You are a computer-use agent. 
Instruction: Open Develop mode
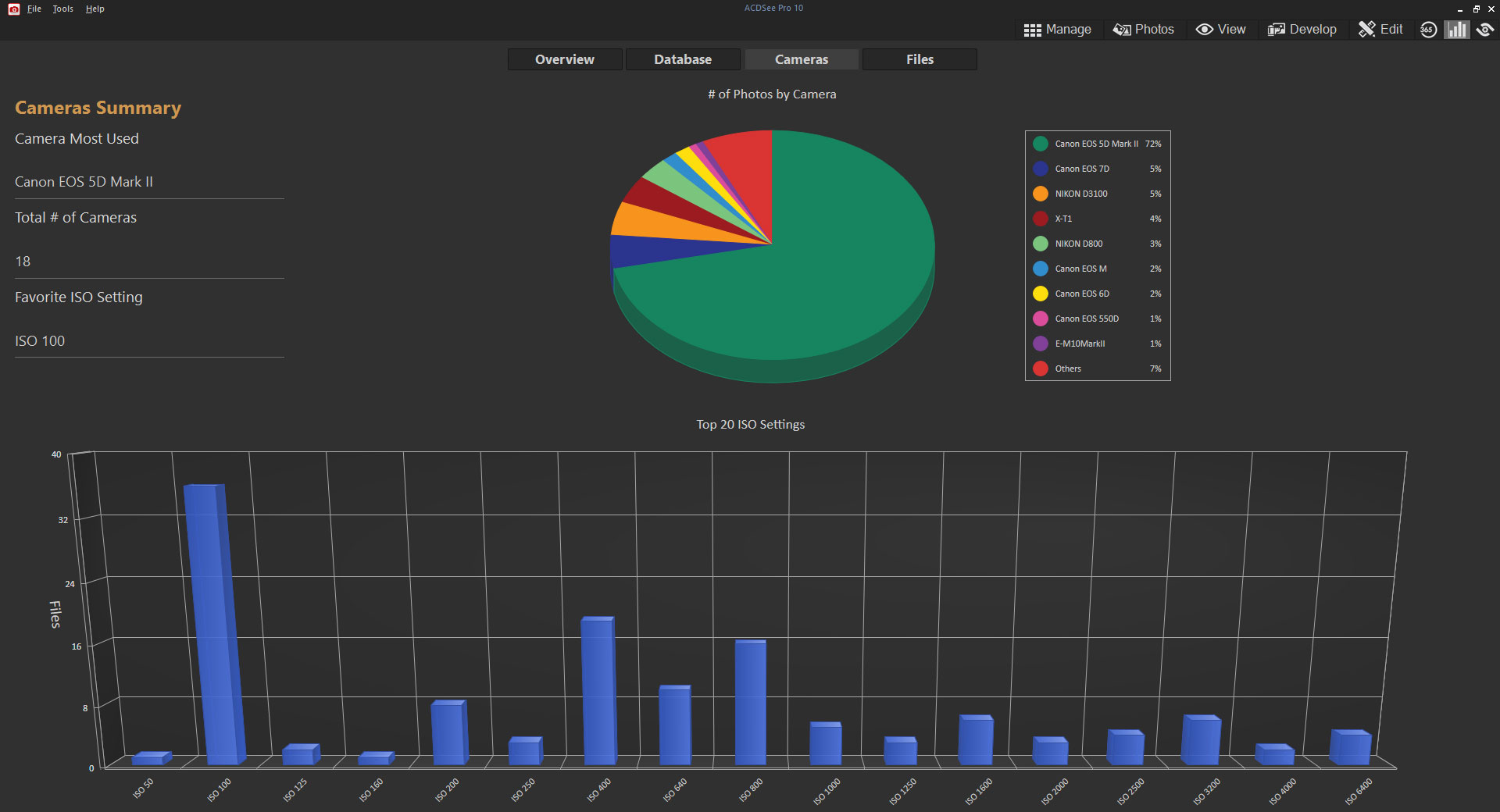point(1302,30)
